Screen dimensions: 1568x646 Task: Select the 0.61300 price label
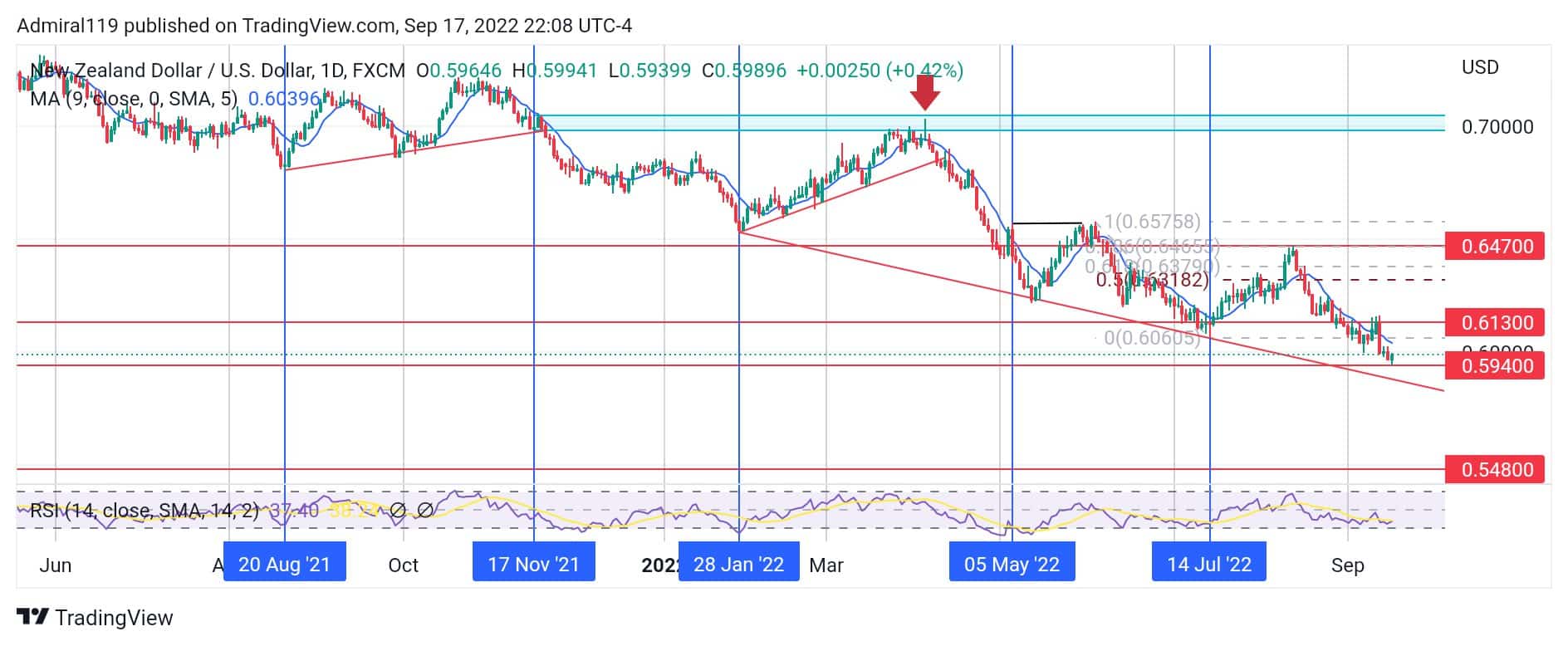click(1495, 322)
